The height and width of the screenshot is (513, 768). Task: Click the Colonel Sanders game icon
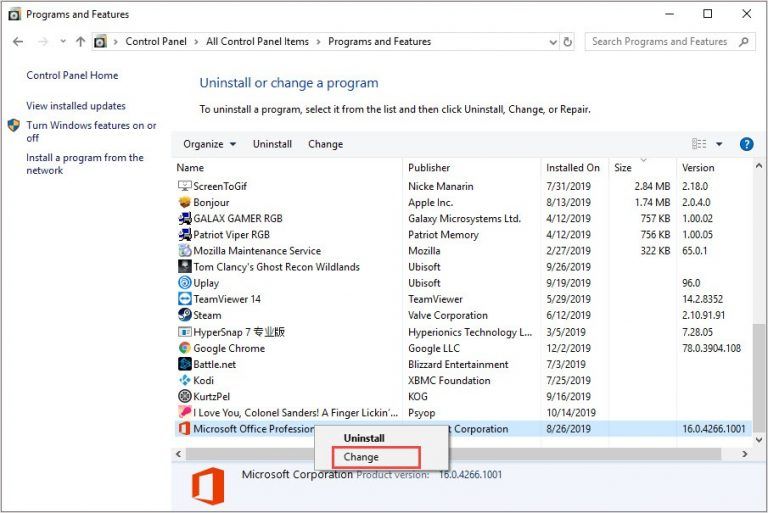(184, 413)
